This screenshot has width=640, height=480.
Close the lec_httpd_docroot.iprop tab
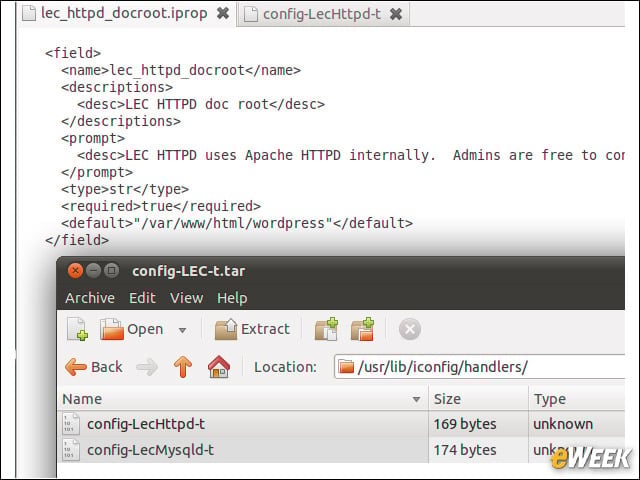pos(223,13)
